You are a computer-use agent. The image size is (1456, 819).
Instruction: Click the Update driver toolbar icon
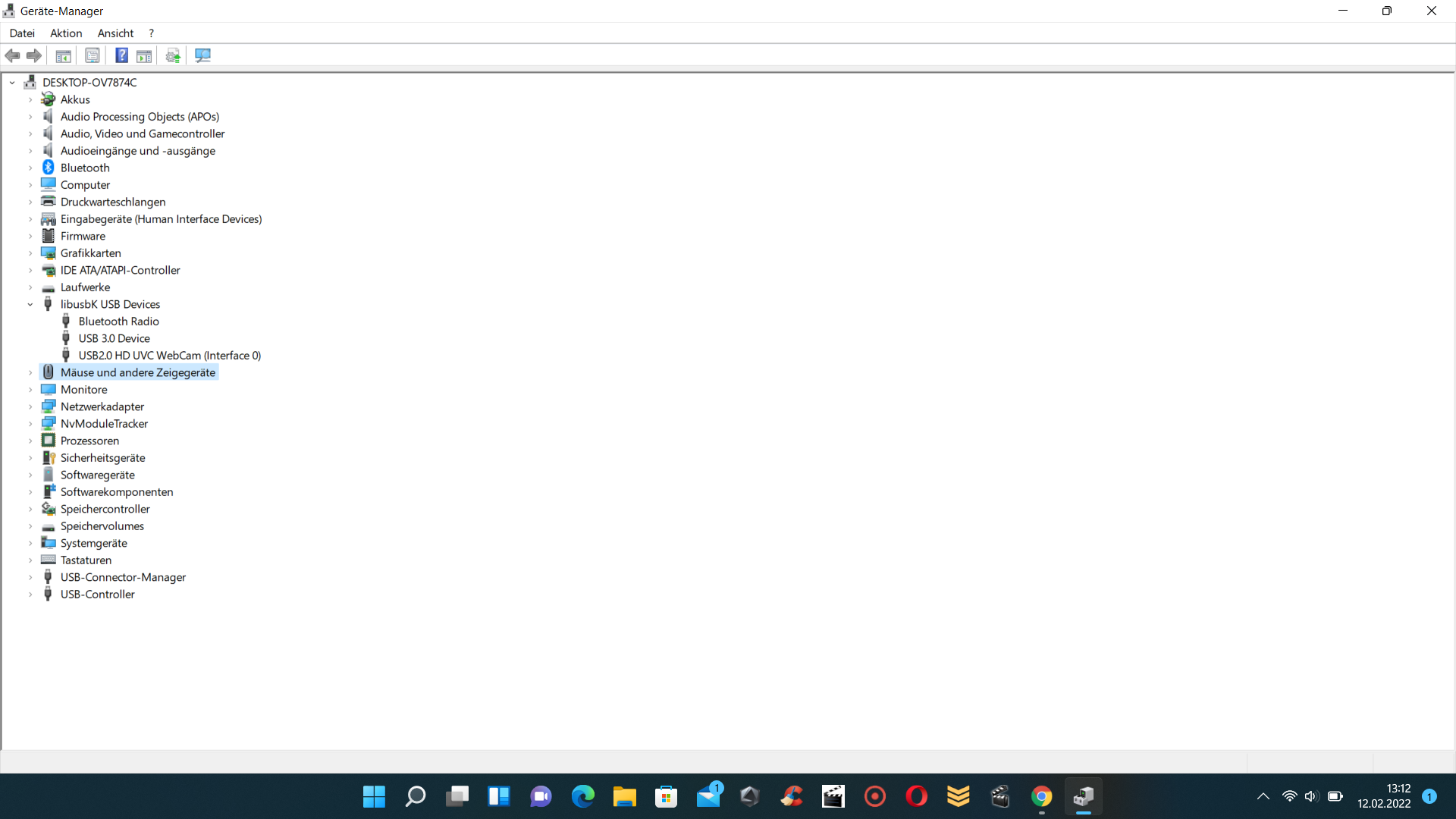click(173, 55)
